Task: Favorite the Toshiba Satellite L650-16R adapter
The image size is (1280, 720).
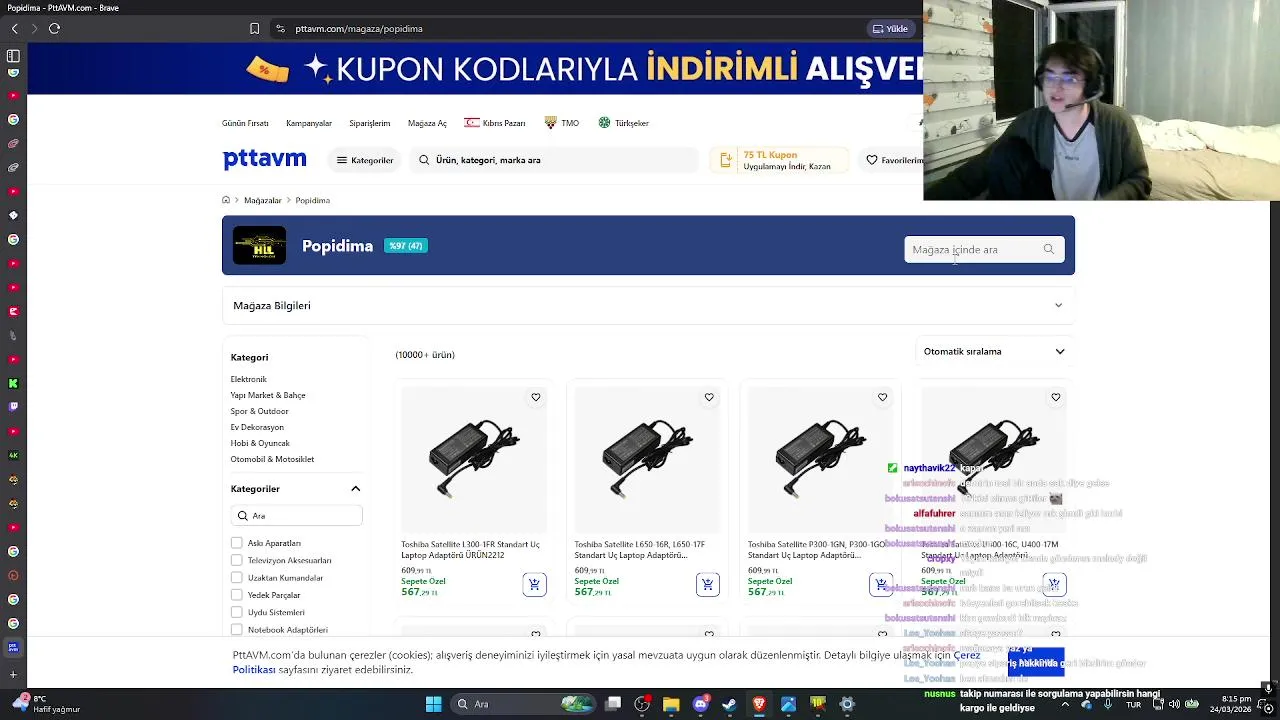Action: [x=709, y=397]
